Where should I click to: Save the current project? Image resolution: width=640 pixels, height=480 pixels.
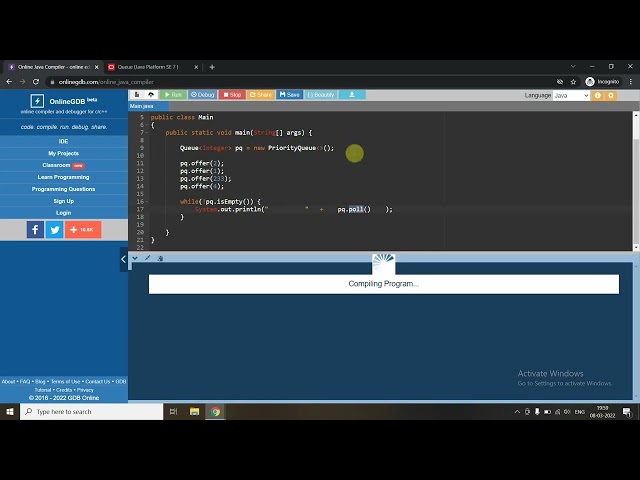pos(289,95)
